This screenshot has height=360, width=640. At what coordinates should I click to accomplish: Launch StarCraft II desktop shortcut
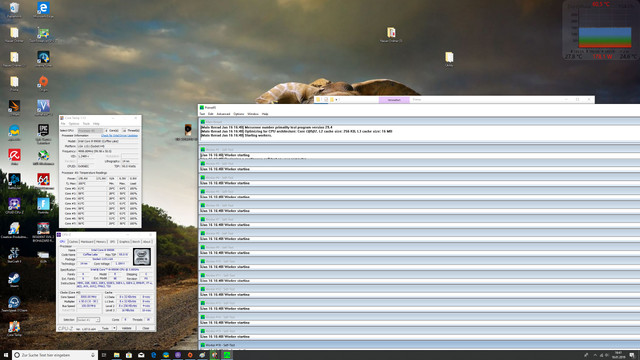tap(14, 255)
